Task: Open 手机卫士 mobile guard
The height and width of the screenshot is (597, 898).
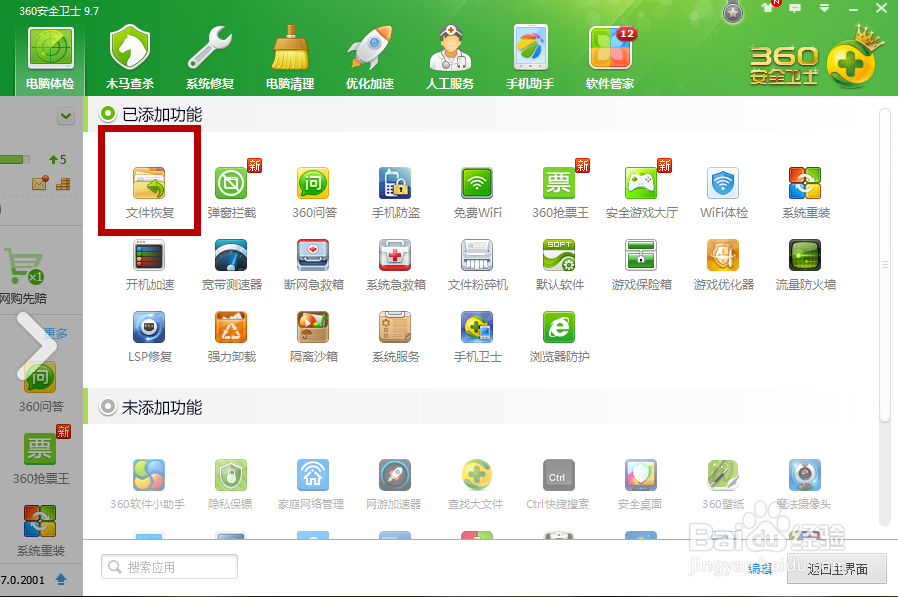Action: pos(478,337)
